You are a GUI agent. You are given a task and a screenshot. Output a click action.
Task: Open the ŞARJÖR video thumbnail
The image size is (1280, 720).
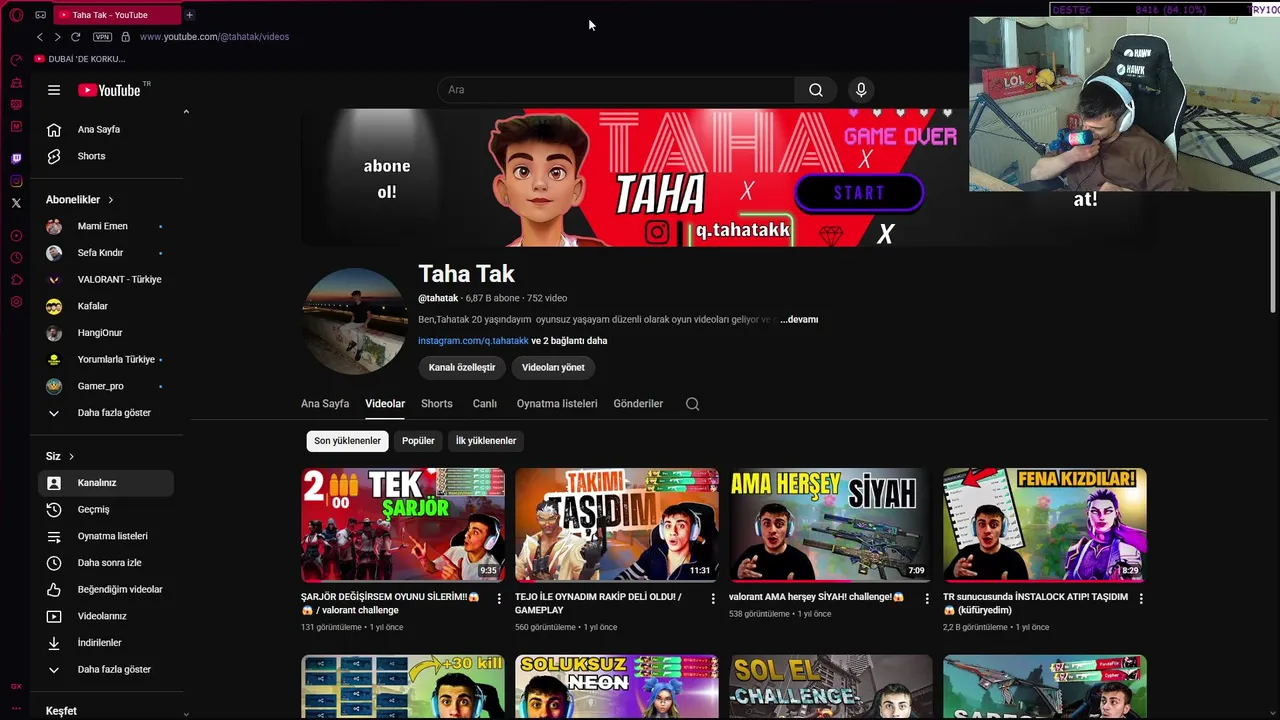(x=403, y=525)
